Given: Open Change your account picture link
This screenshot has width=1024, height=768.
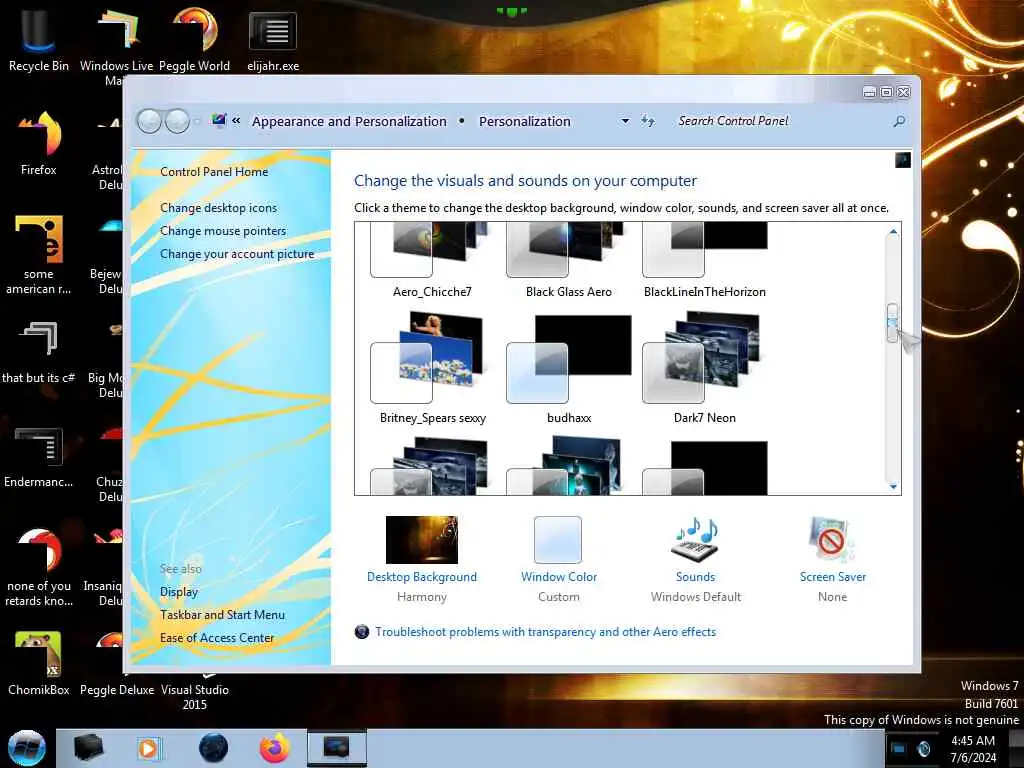Looking at the screenshot, I should pyautogui.click(x=237, y=254).
